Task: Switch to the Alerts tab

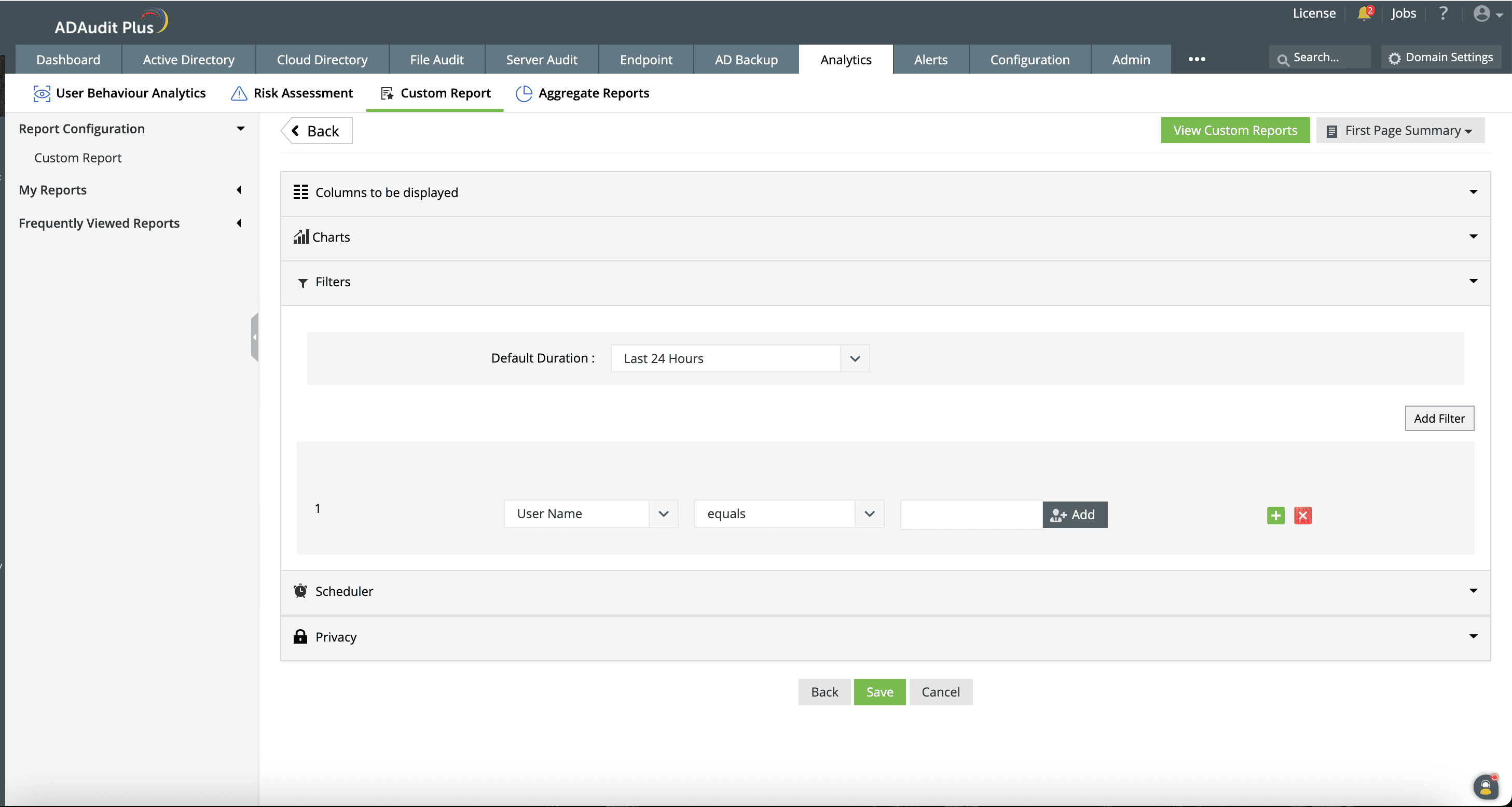Action: [930, 59]
